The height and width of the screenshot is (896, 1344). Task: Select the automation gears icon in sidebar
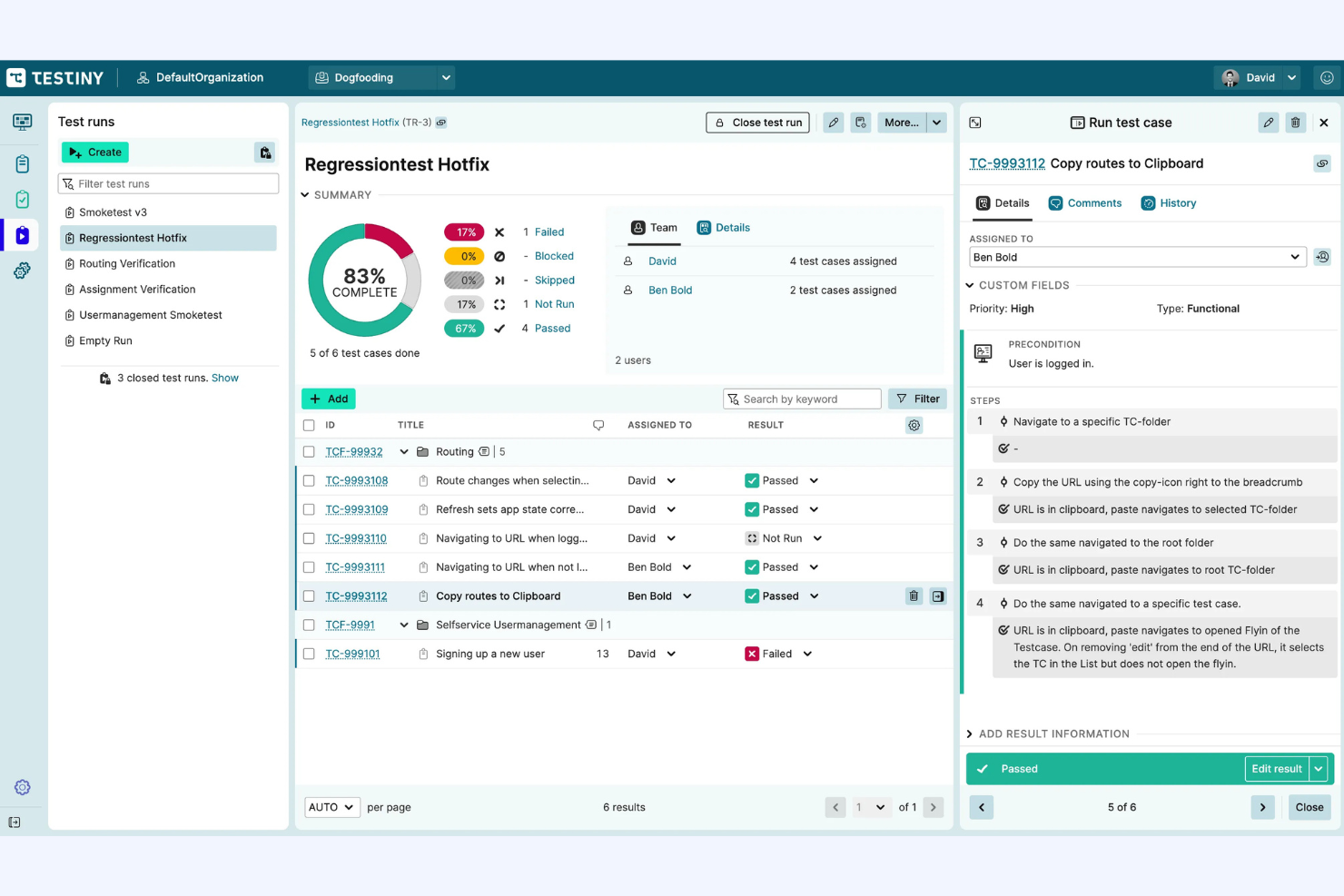(22, 270)
